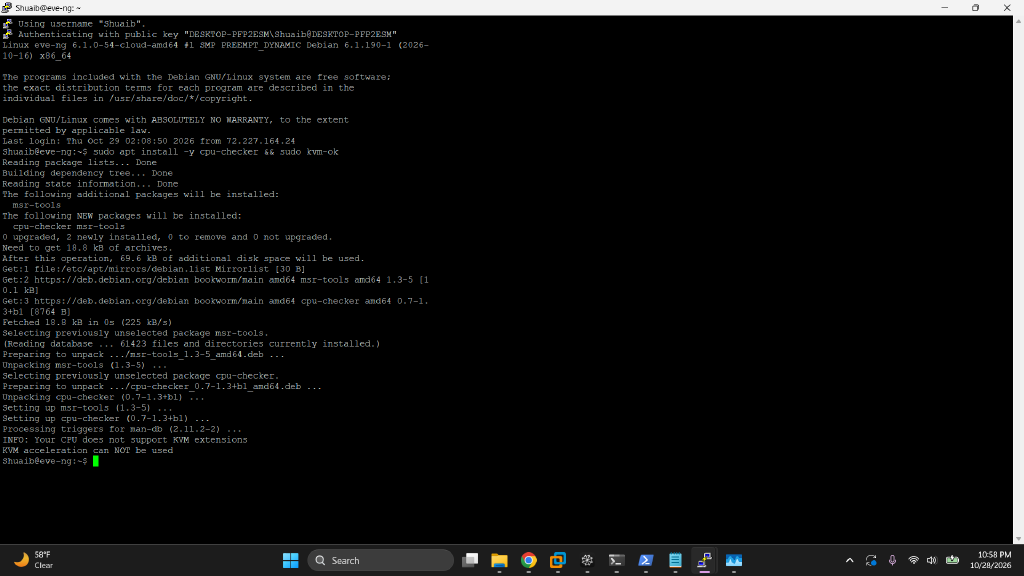Click the sync status tray icon
1024x576 pixels.
[871, 560]
